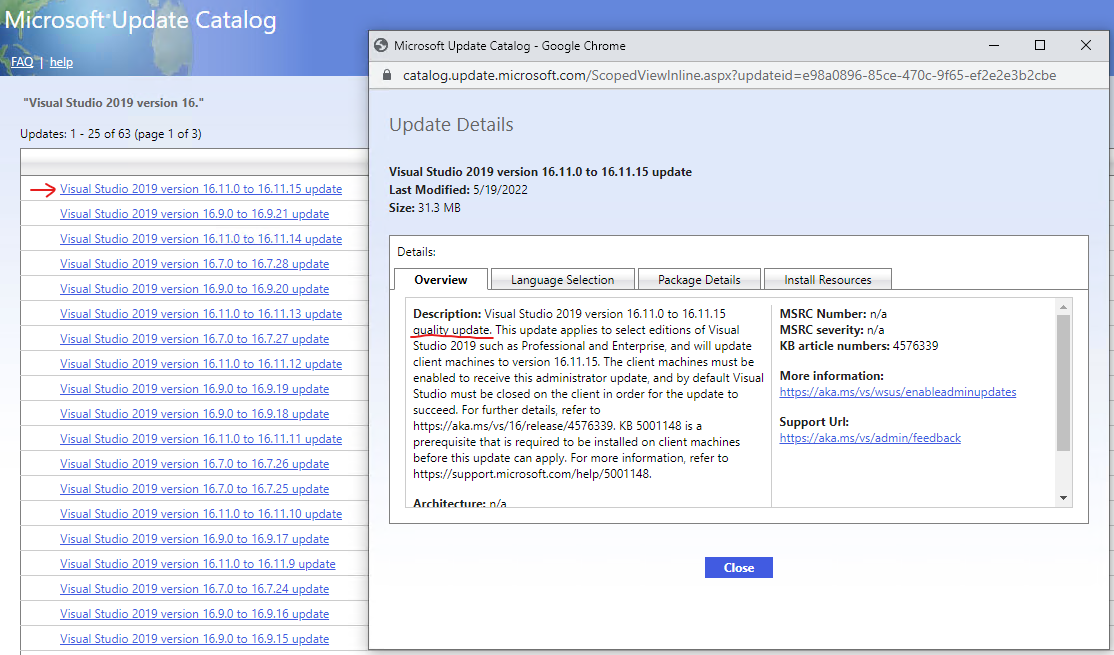Open the 16.11.0 to 16.11.9 update link
1114x655 pixels.
[x=198, y=564]
